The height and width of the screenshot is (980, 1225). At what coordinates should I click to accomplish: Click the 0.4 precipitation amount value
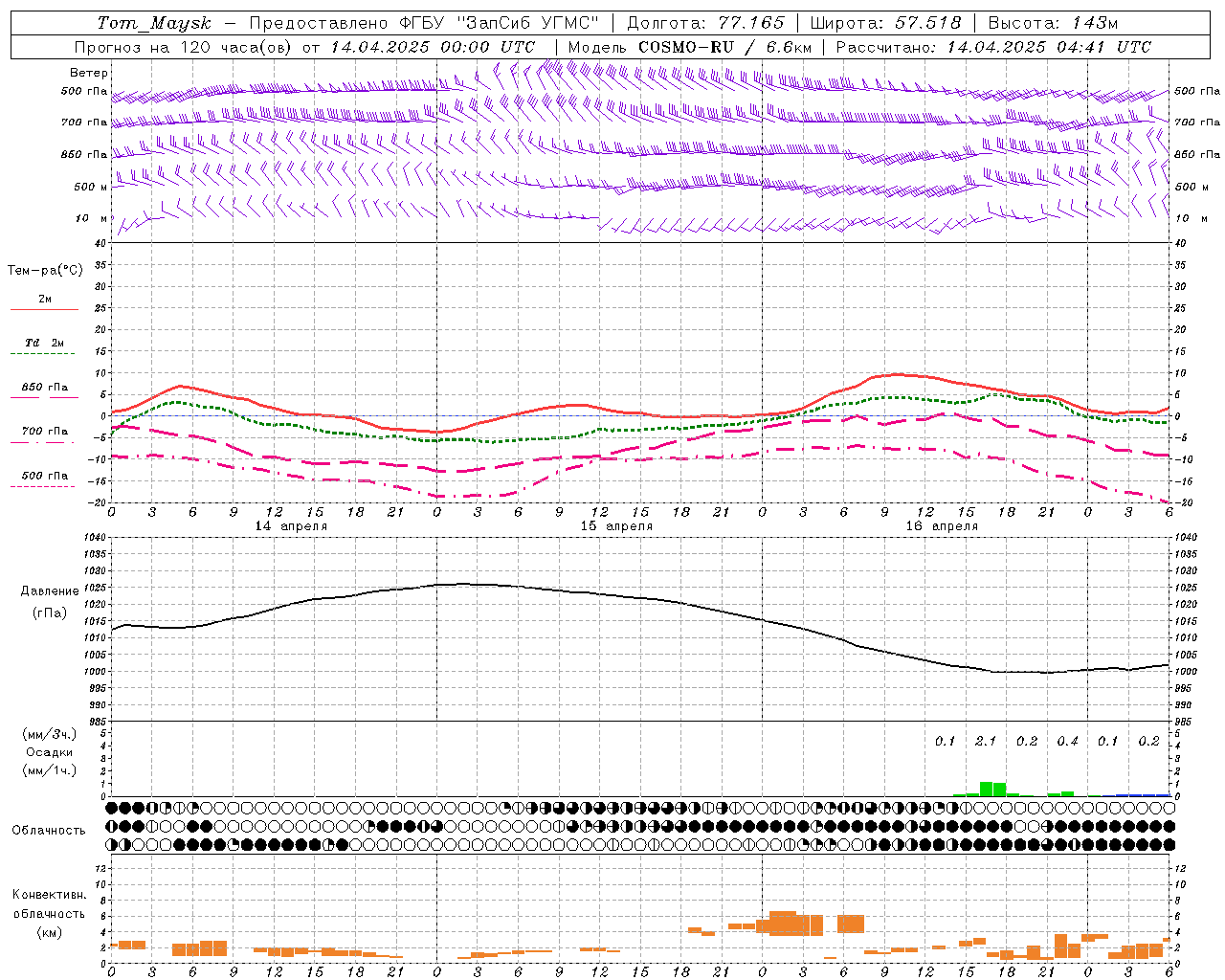click(x=1067, y=742)
